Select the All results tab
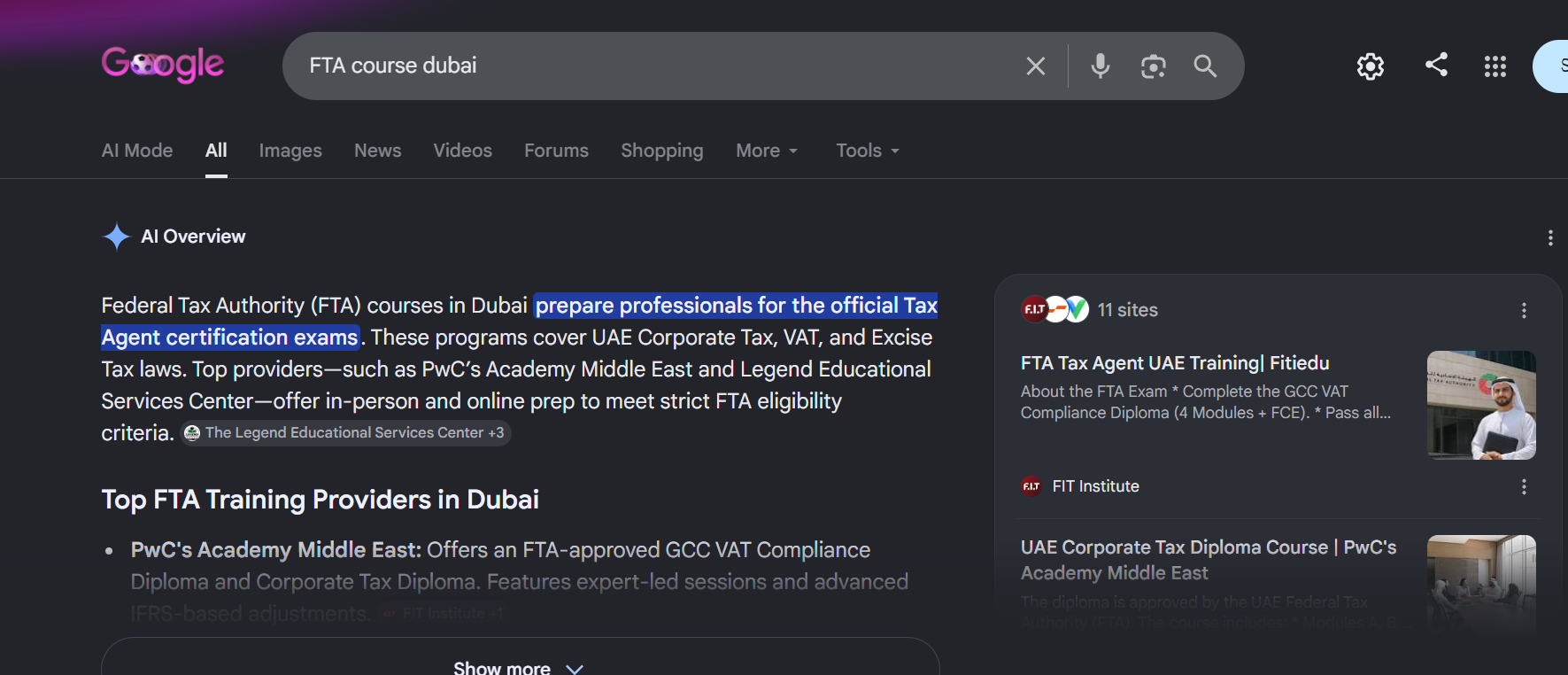 tap(216, 151)
